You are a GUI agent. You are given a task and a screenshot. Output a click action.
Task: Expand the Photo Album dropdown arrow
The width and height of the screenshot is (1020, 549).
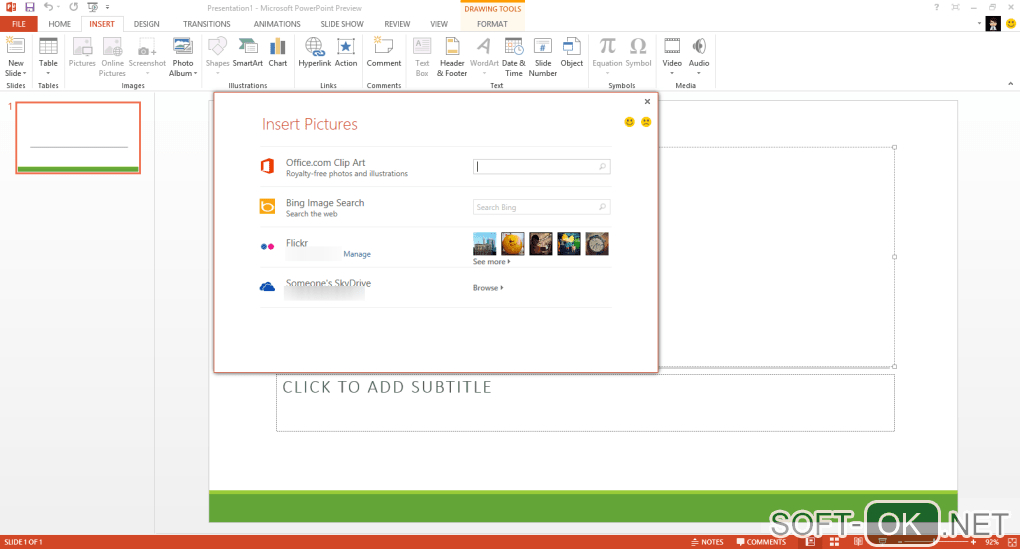tap(195, 74)
